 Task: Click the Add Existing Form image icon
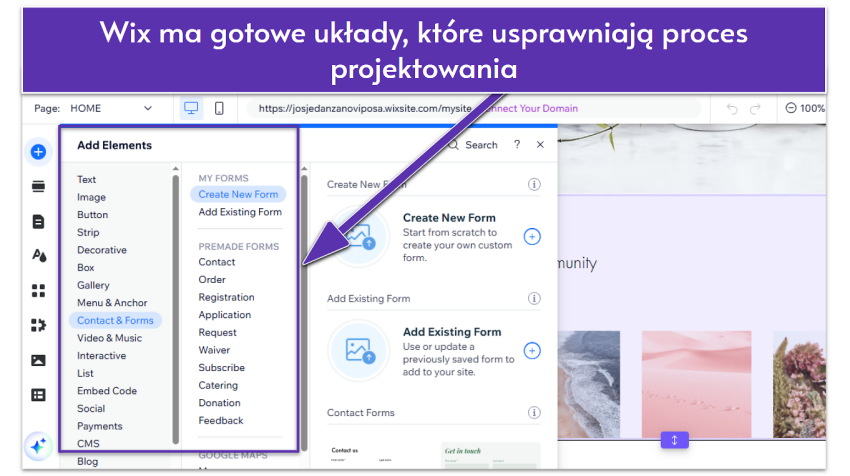coord(359,350)
